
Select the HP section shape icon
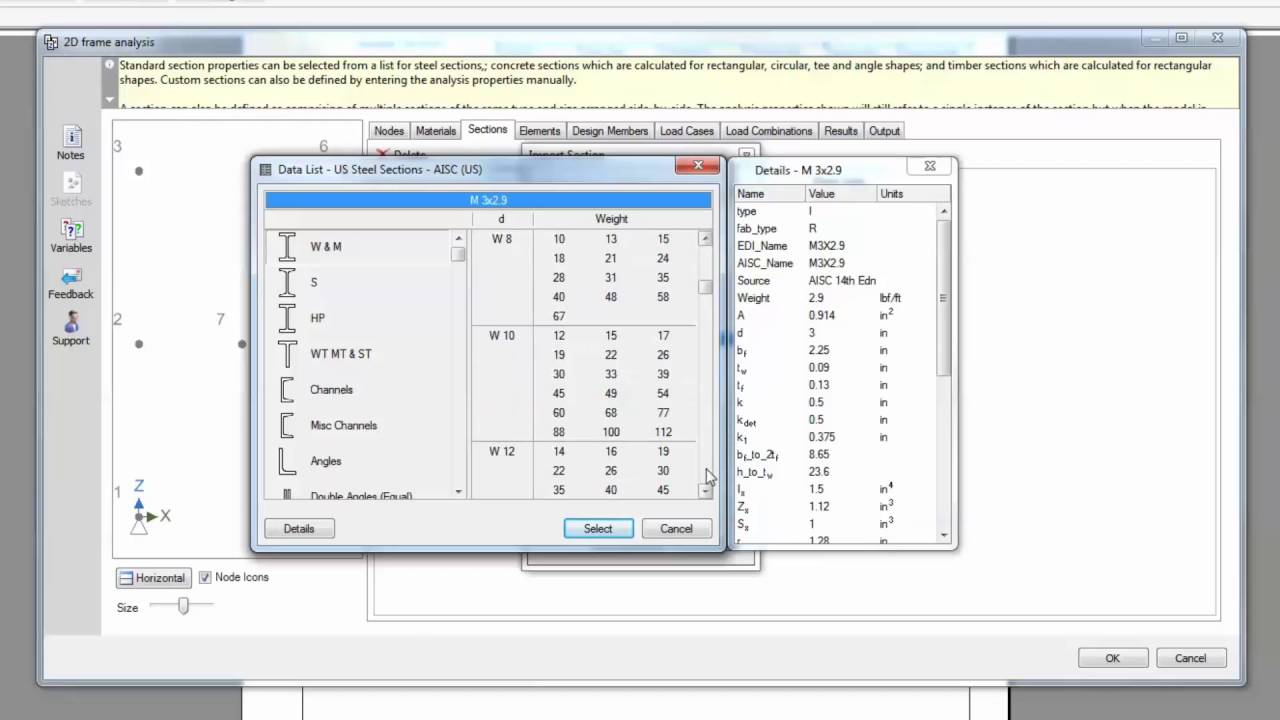click(x=287, y=318)
